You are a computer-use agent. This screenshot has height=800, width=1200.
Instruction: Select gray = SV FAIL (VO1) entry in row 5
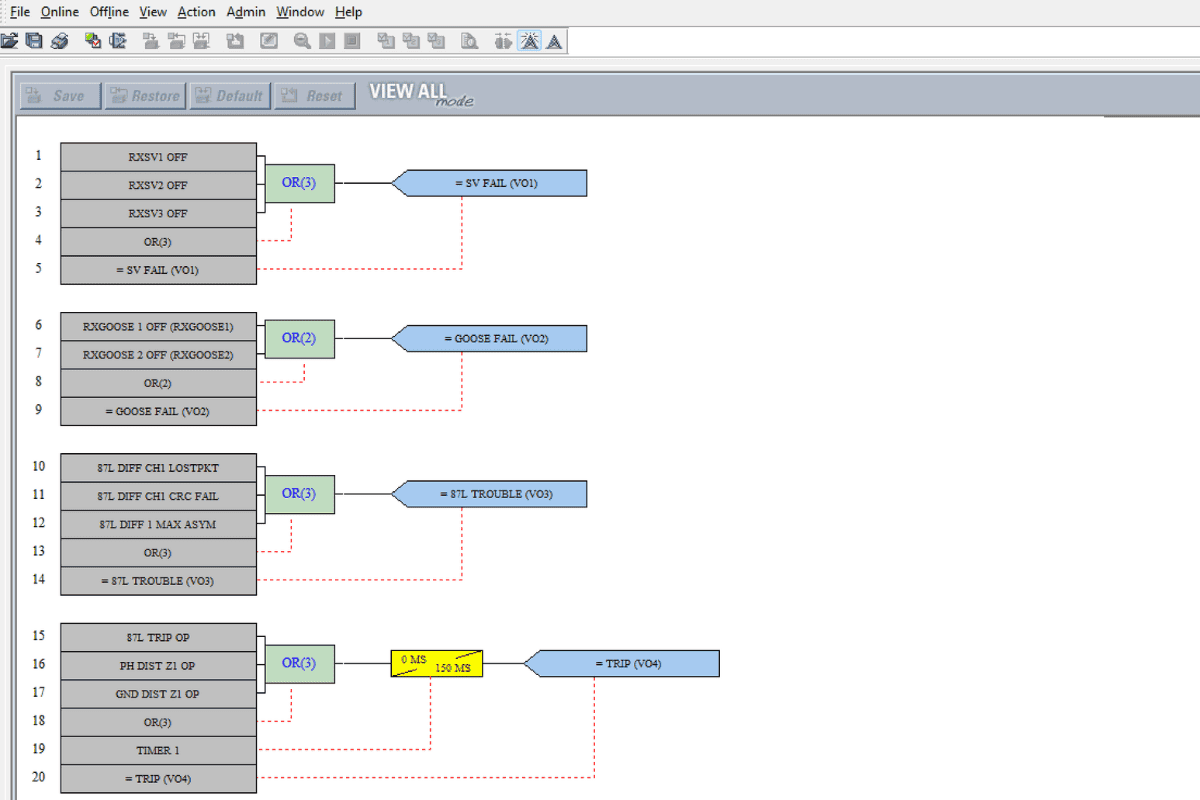[158, 270]
